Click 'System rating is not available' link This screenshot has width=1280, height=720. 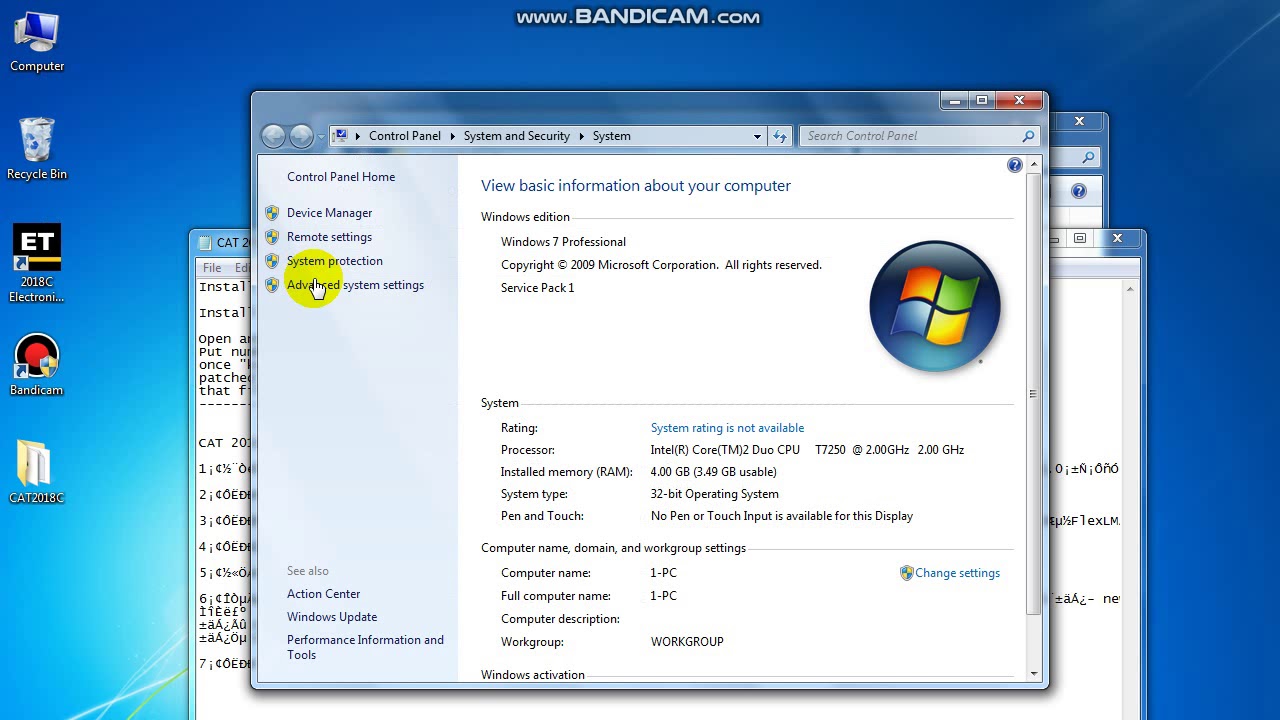[x=727, y=428]
